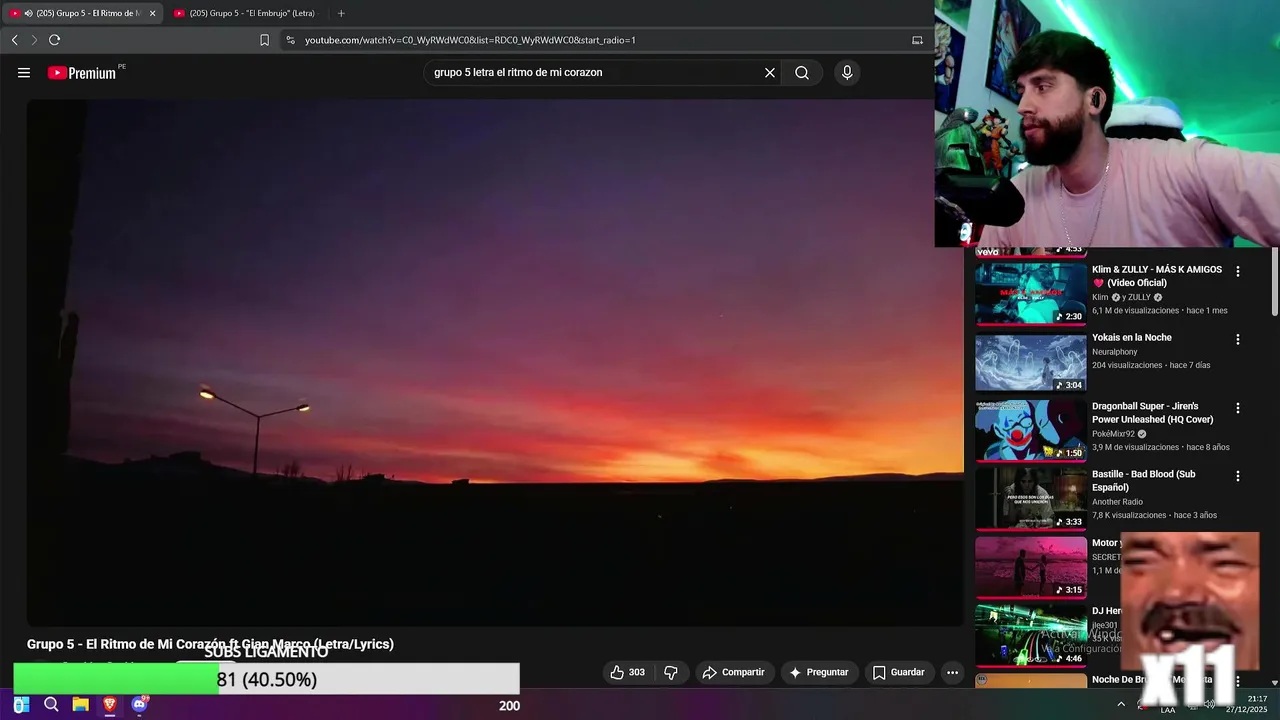This screenshot has height=720, width=1280.
Task: Show hidden system tray icons chevron
Action: tap(1121, 704)
